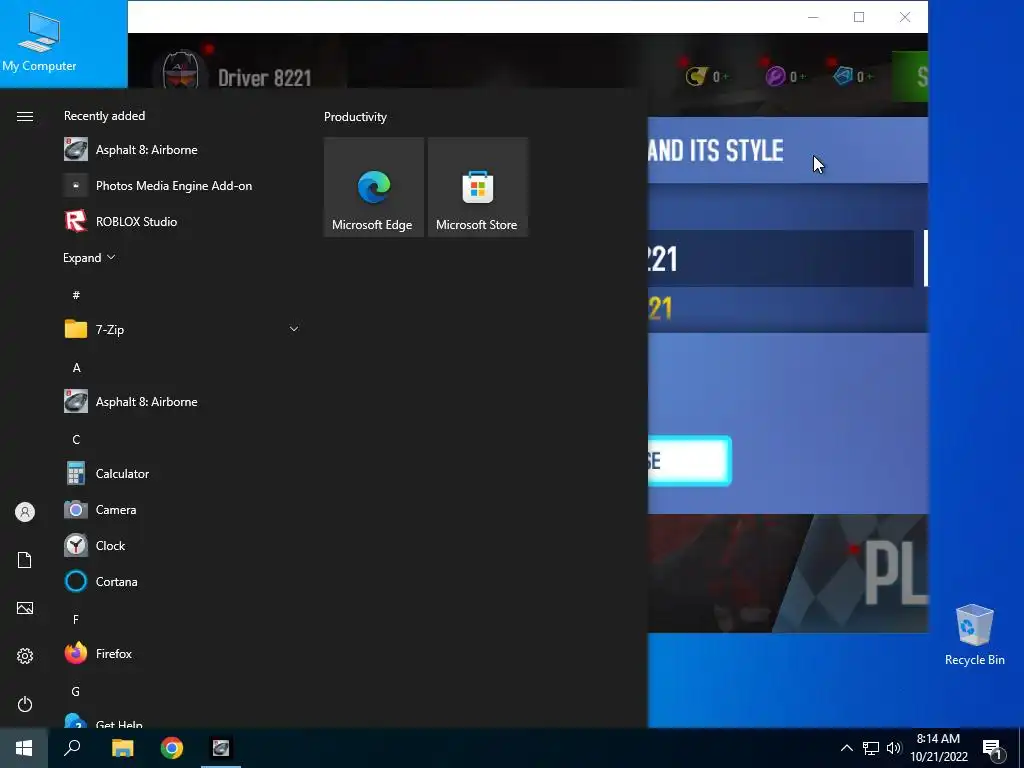Open Firefox from the app list
Image resolution: width=1024 pixels, height=768 pixels.
click(182, 653)
